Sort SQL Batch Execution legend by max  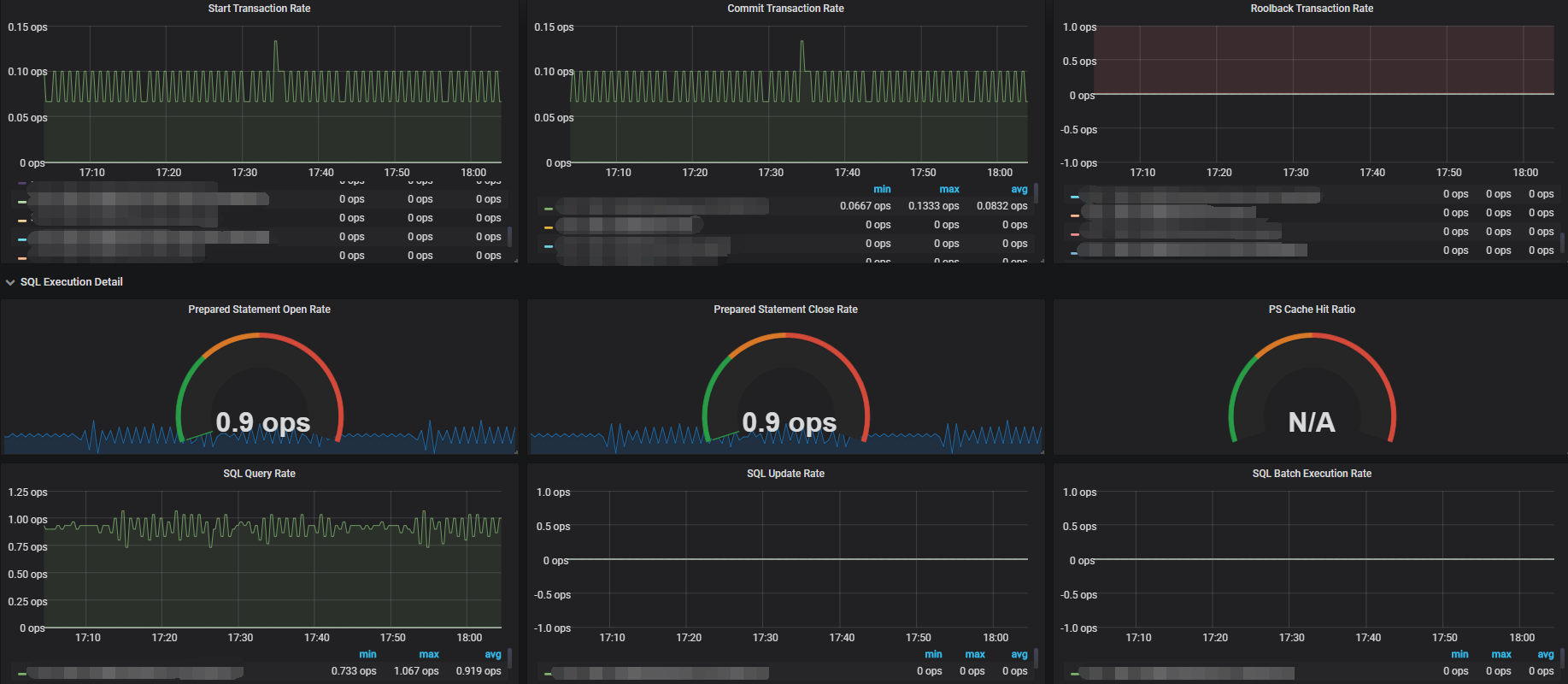point(1501,655)
